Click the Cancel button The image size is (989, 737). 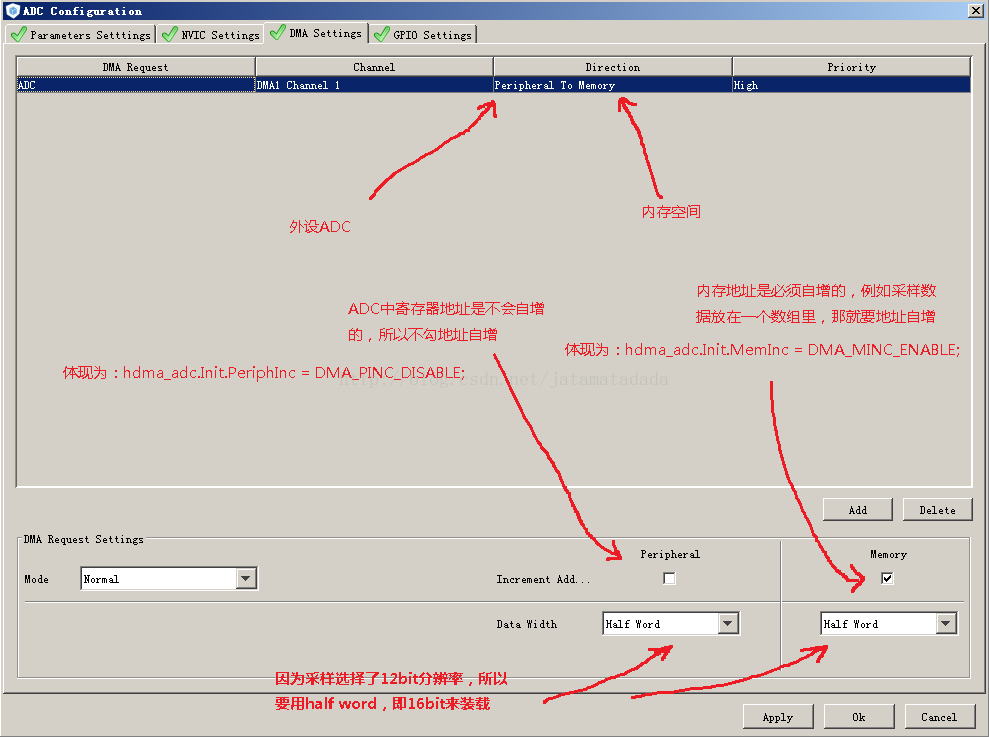pos(939,717)
